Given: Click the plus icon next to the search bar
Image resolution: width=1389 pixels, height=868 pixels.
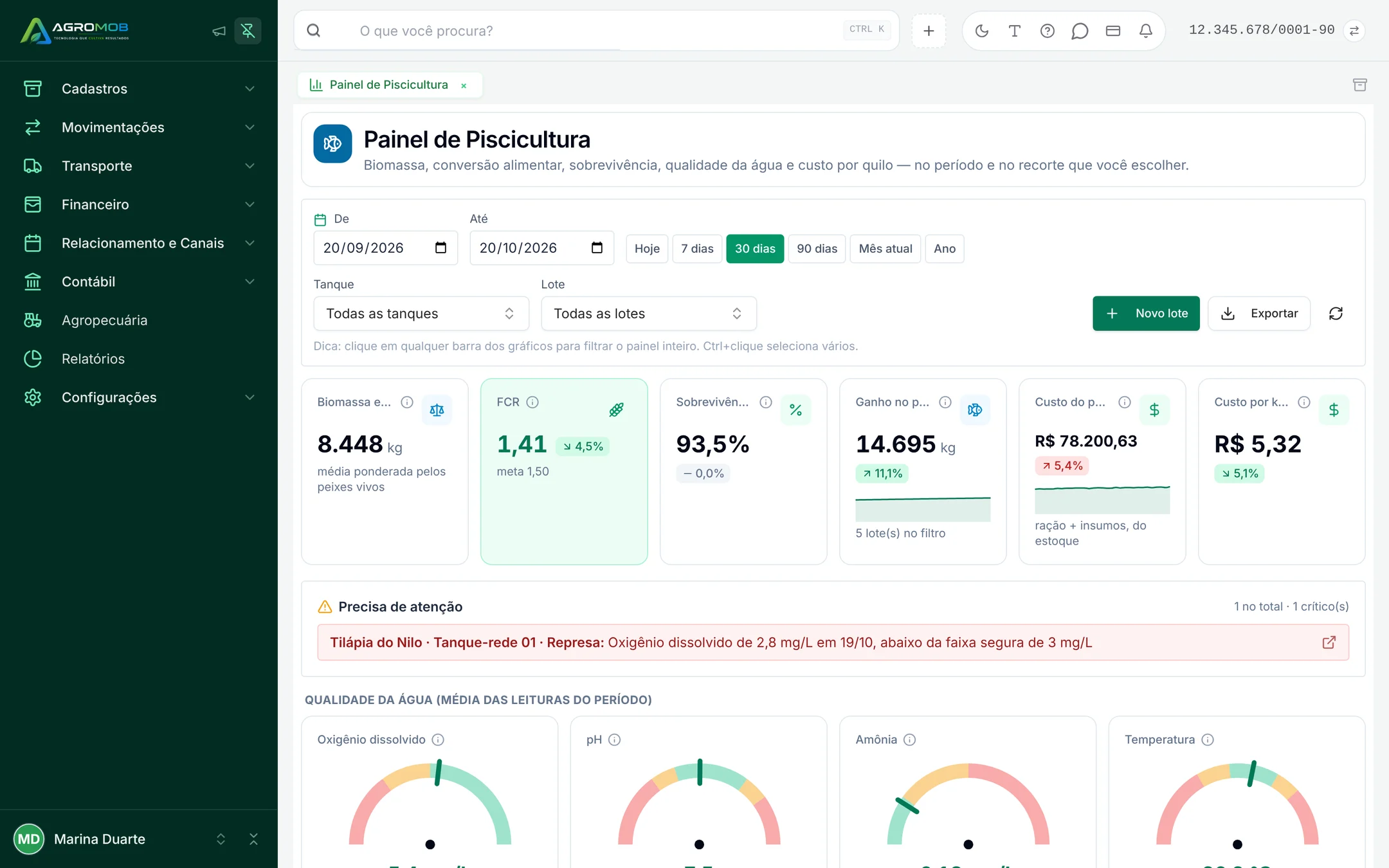Looking at the screenshot, I should point(929,31).
